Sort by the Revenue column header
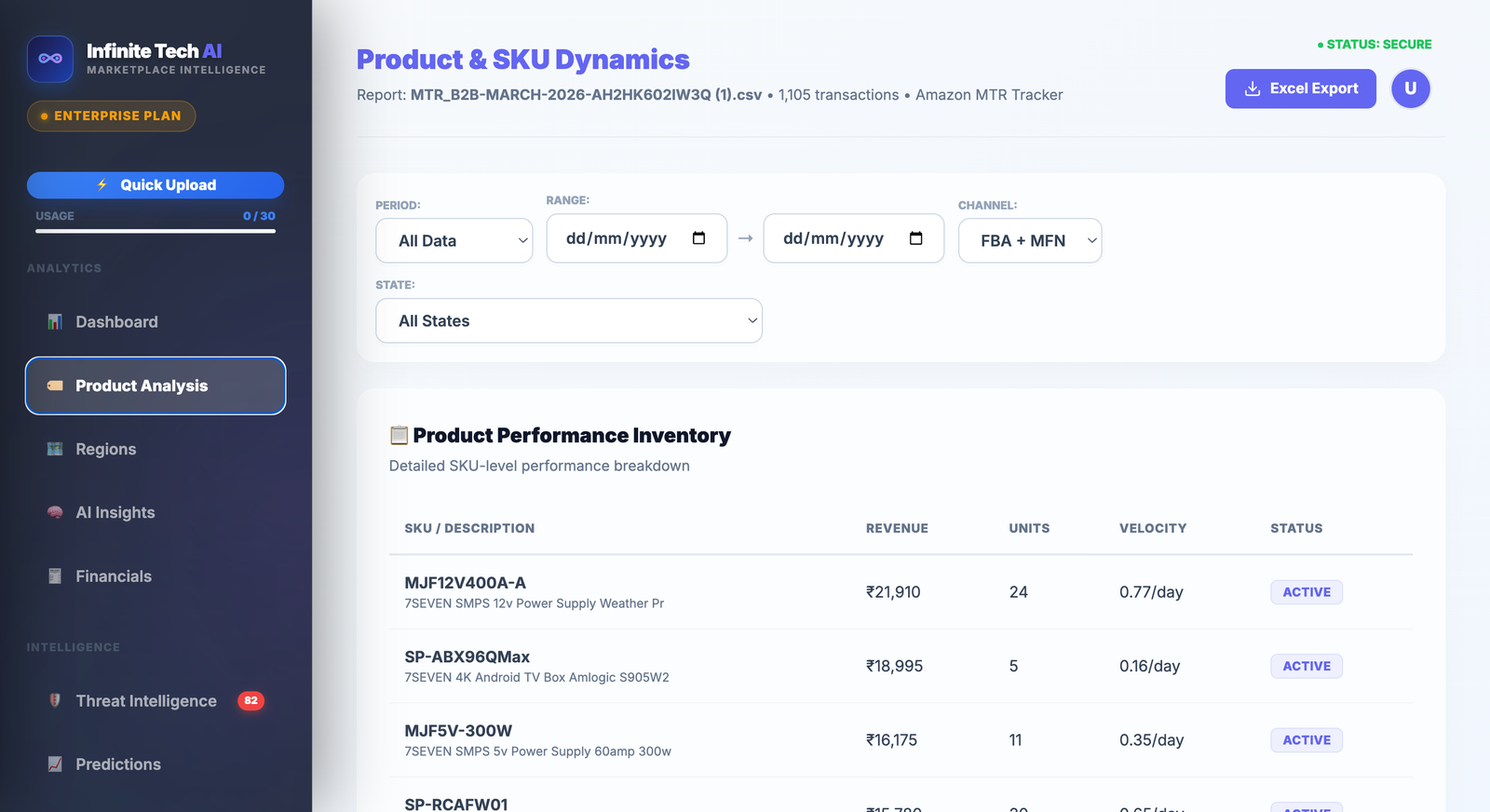The image size is (1490, 812). coord(897,528)
